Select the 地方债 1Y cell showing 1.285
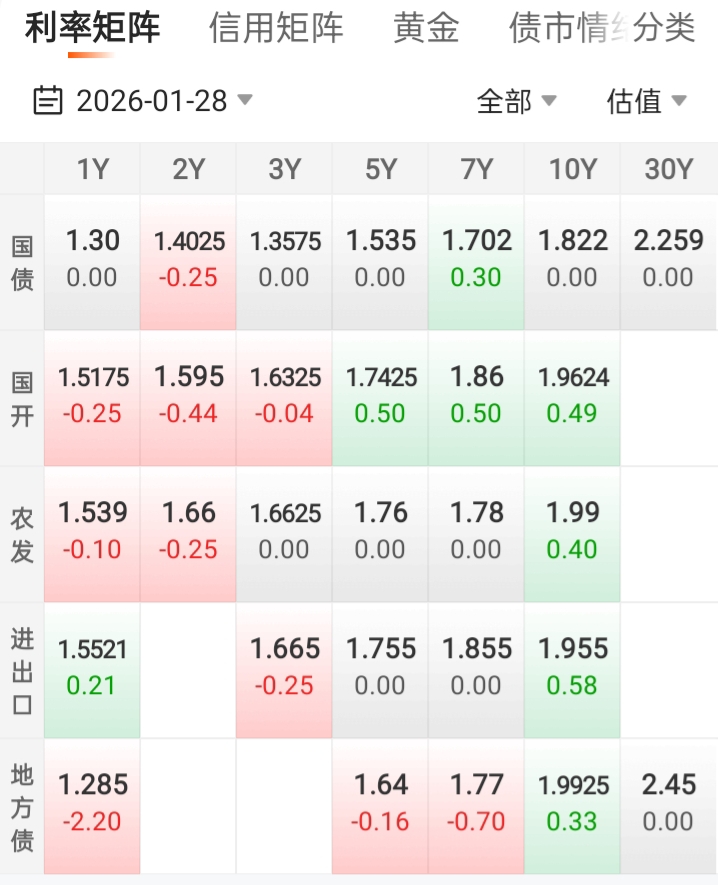The width and height of the screenshot is (718, 885). click(92, 806)
